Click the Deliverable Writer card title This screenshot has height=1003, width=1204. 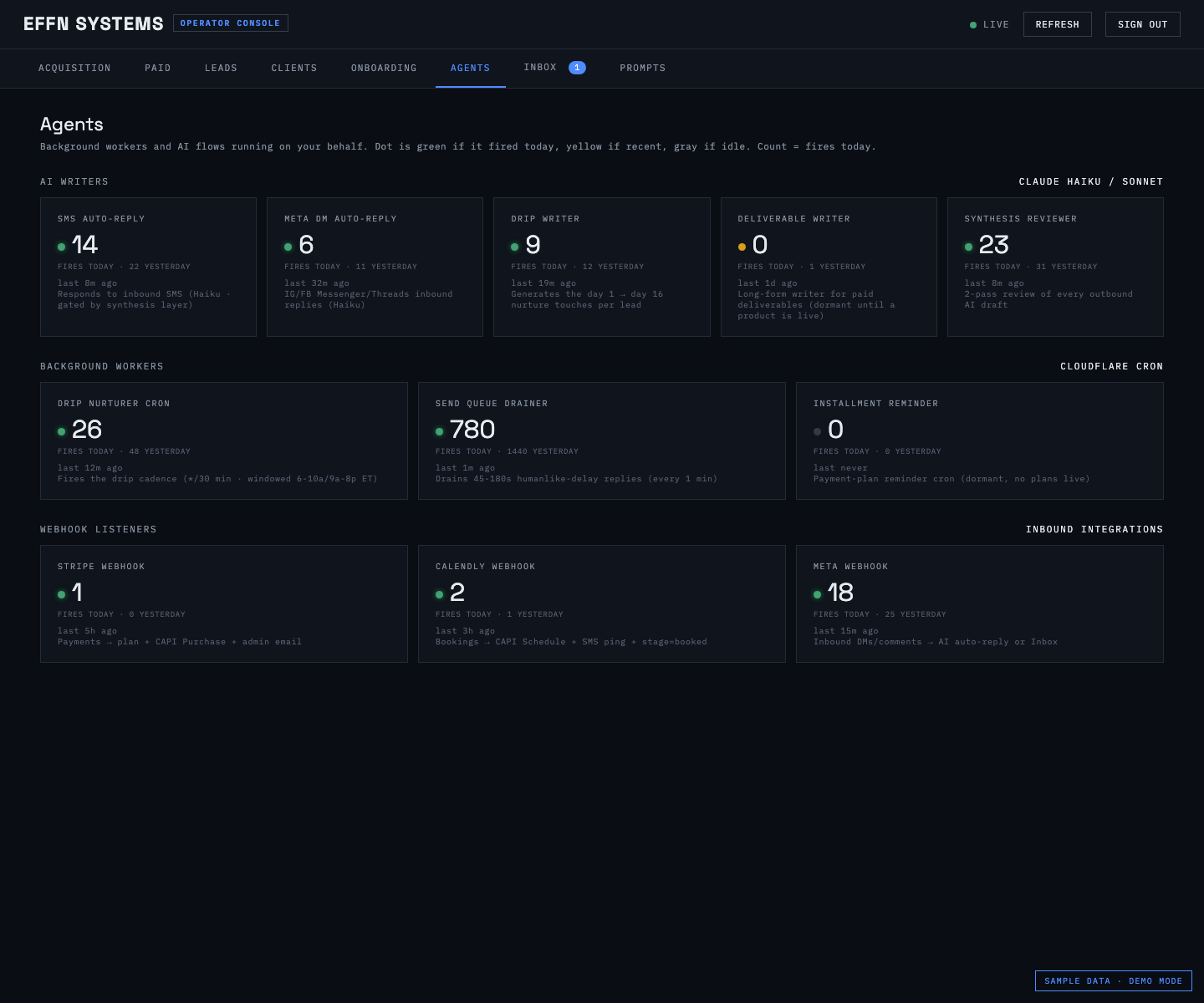[793, 219]
